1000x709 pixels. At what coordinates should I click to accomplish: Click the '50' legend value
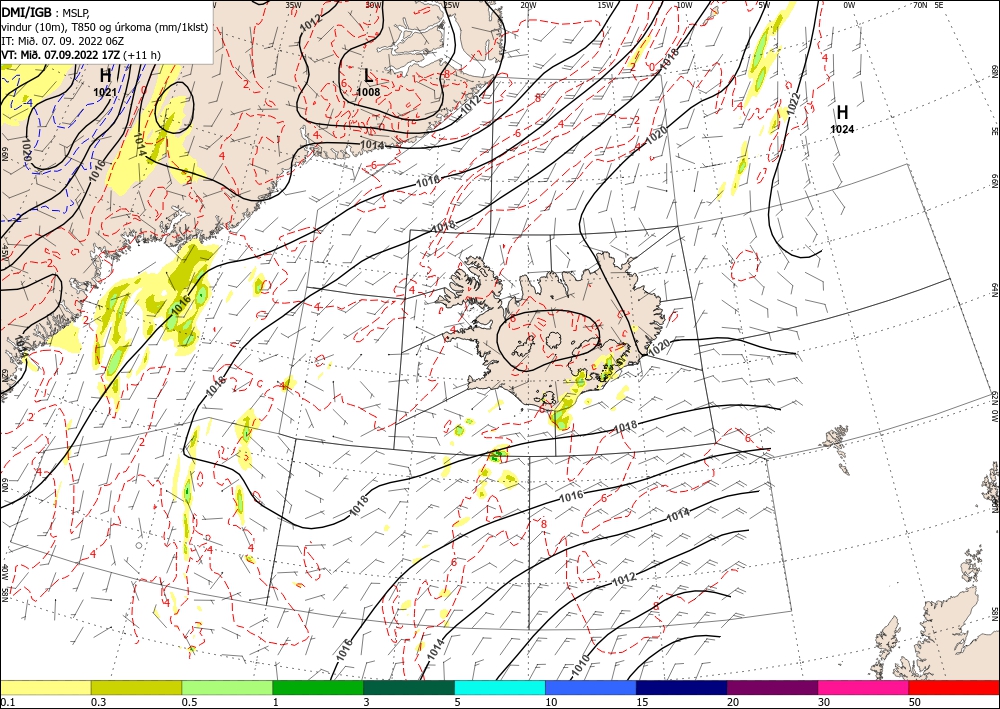(916, 702)
